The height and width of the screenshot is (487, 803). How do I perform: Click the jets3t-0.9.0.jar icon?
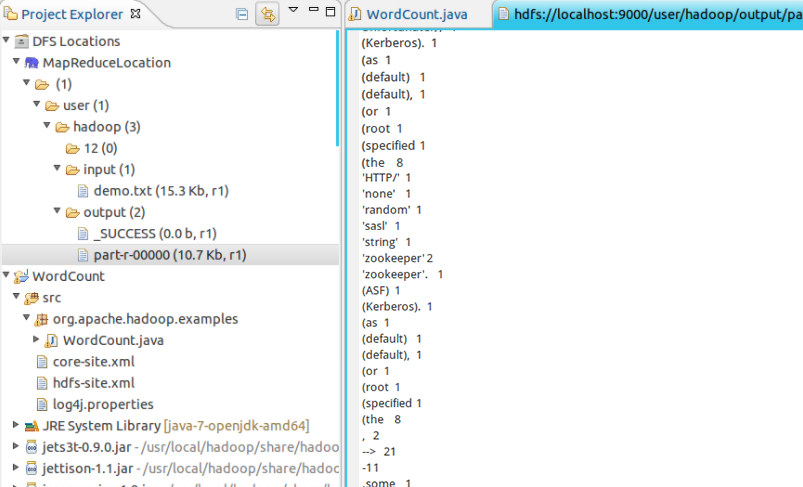(x=32, y=448)
